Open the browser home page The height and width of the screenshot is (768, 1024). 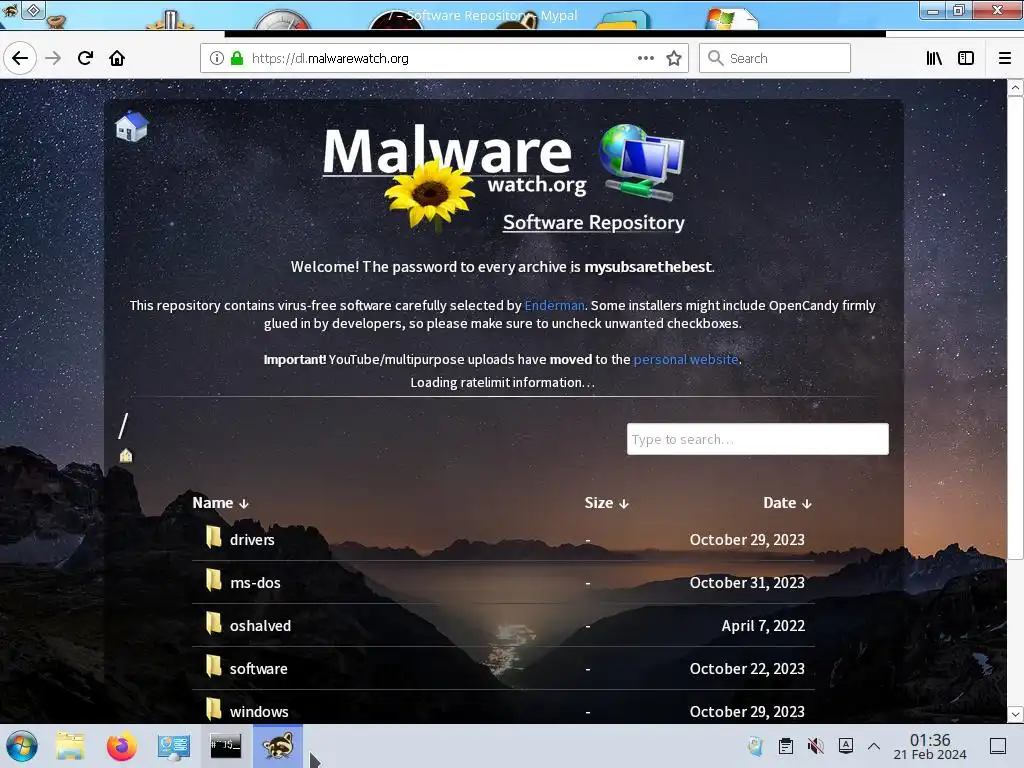[x=117, y=58]
